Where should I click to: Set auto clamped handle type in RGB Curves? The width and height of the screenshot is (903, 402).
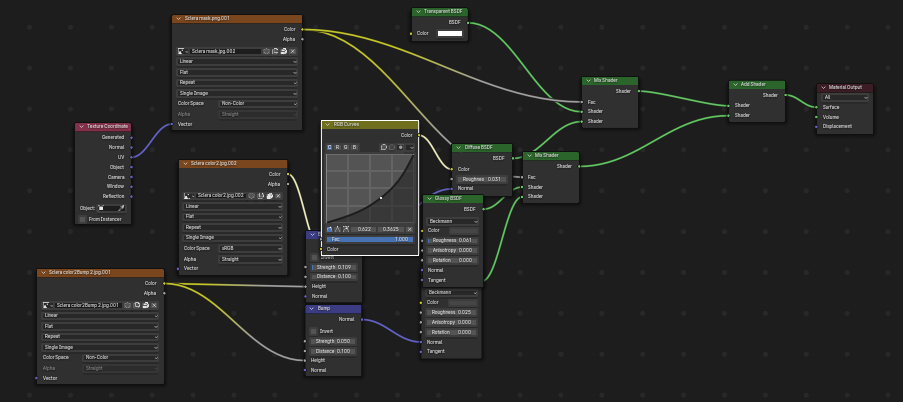click(x=346, y=229)
